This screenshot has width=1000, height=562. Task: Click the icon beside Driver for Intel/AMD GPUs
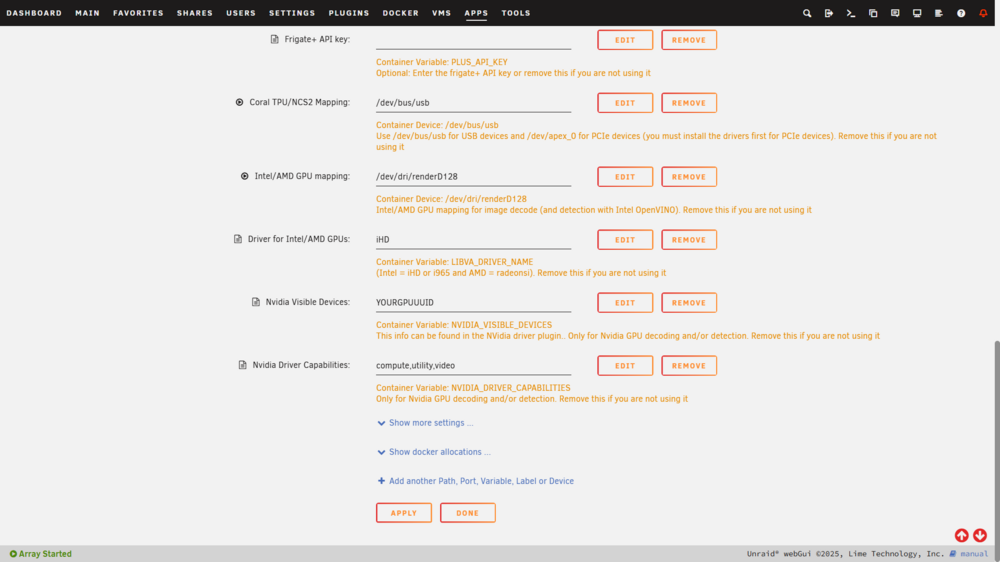coord(238,239)
